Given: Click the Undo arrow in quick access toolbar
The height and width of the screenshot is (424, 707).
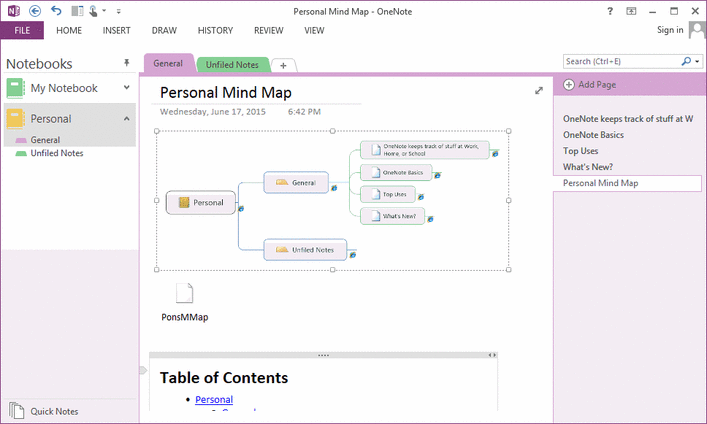Looking at the screenshot, I should 56,11.
